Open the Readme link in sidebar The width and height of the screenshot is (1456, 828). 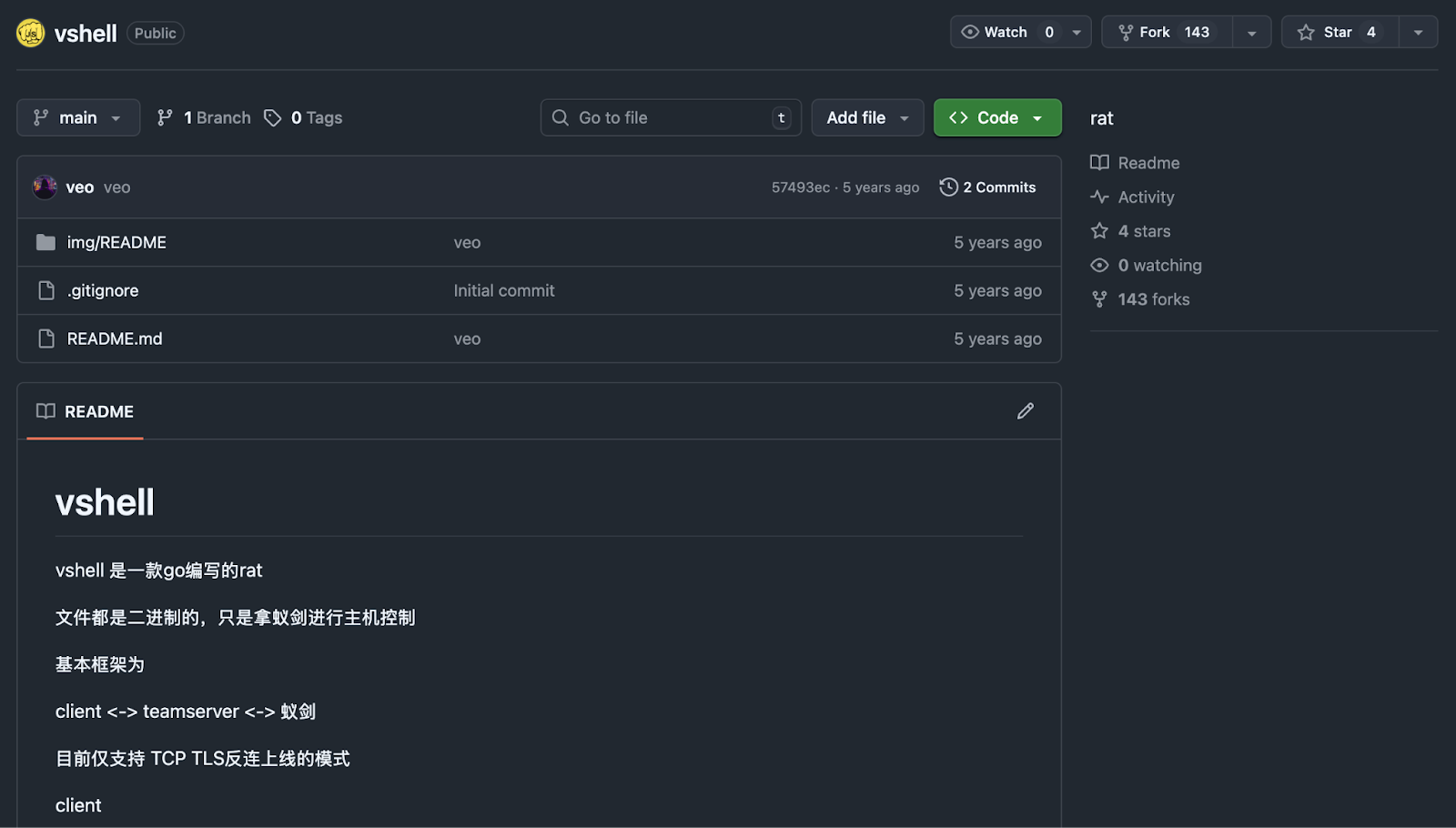tap(1148, 163)
